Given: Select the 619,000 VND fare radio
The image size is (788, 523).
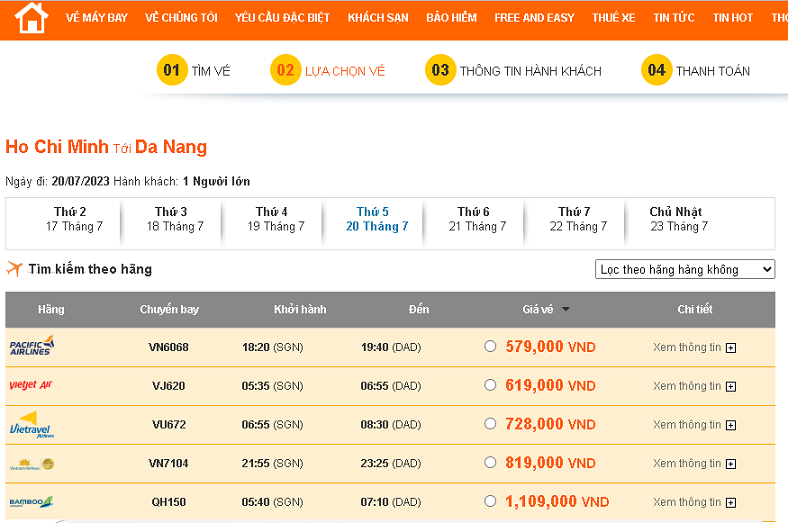Looking at the screenshot, I should click(490, 385).
